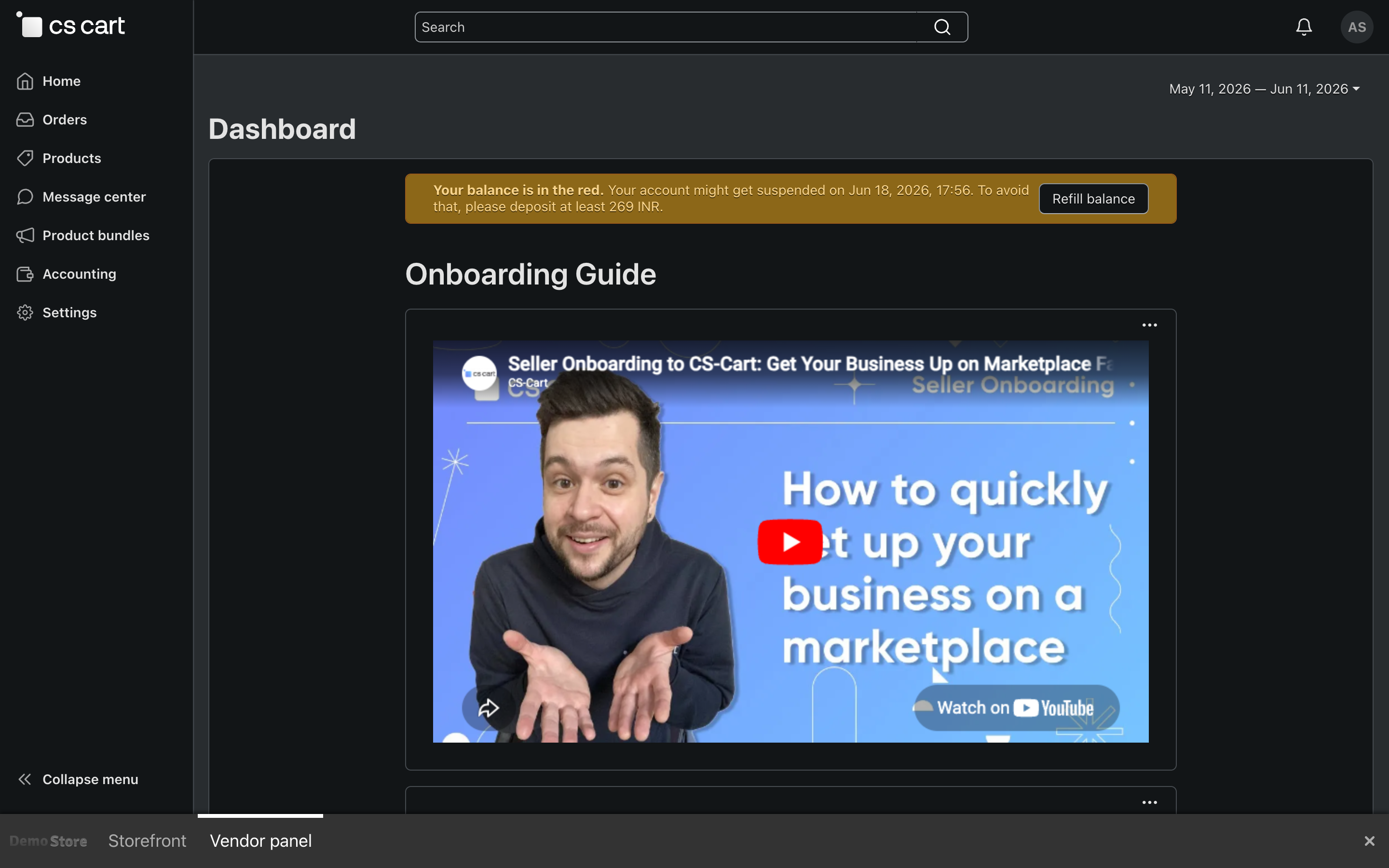Viewport: 1389px width, 868px height.
Task: Click Watch on YouTube
Action: [1016, 708]
